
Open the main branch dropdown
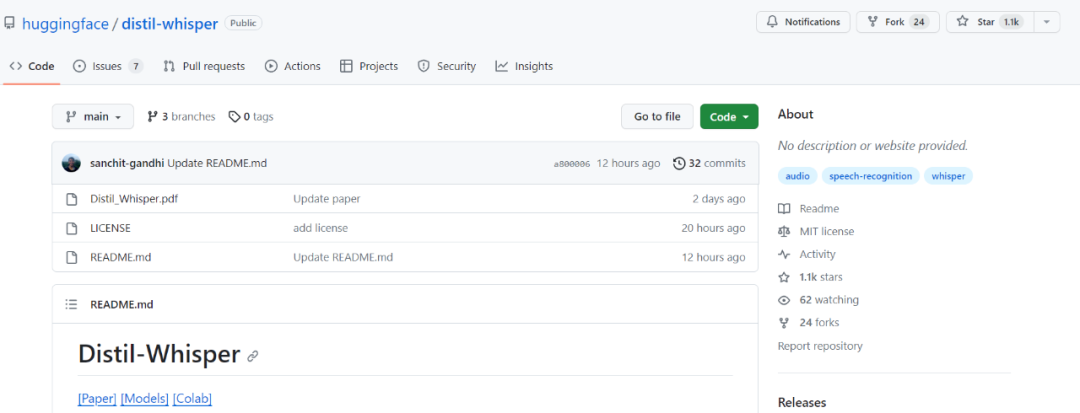93,117
